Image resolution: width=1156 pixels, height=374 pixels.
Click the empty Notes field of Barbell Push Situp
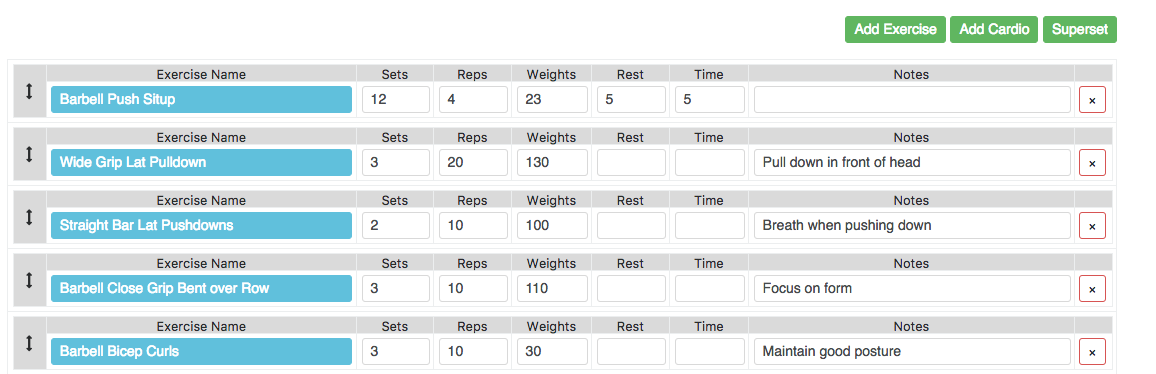(x=912, y=100)
